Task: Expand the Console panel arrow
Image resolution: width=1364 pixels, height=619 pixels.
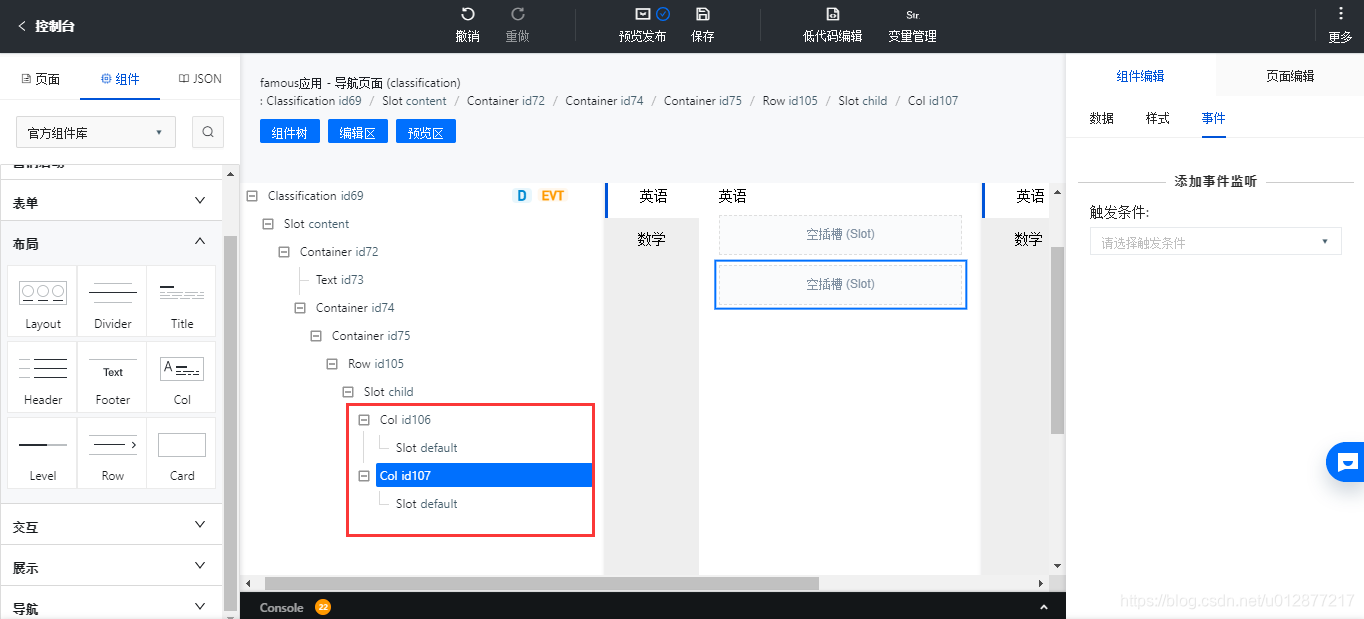Action: [1044, 607]
